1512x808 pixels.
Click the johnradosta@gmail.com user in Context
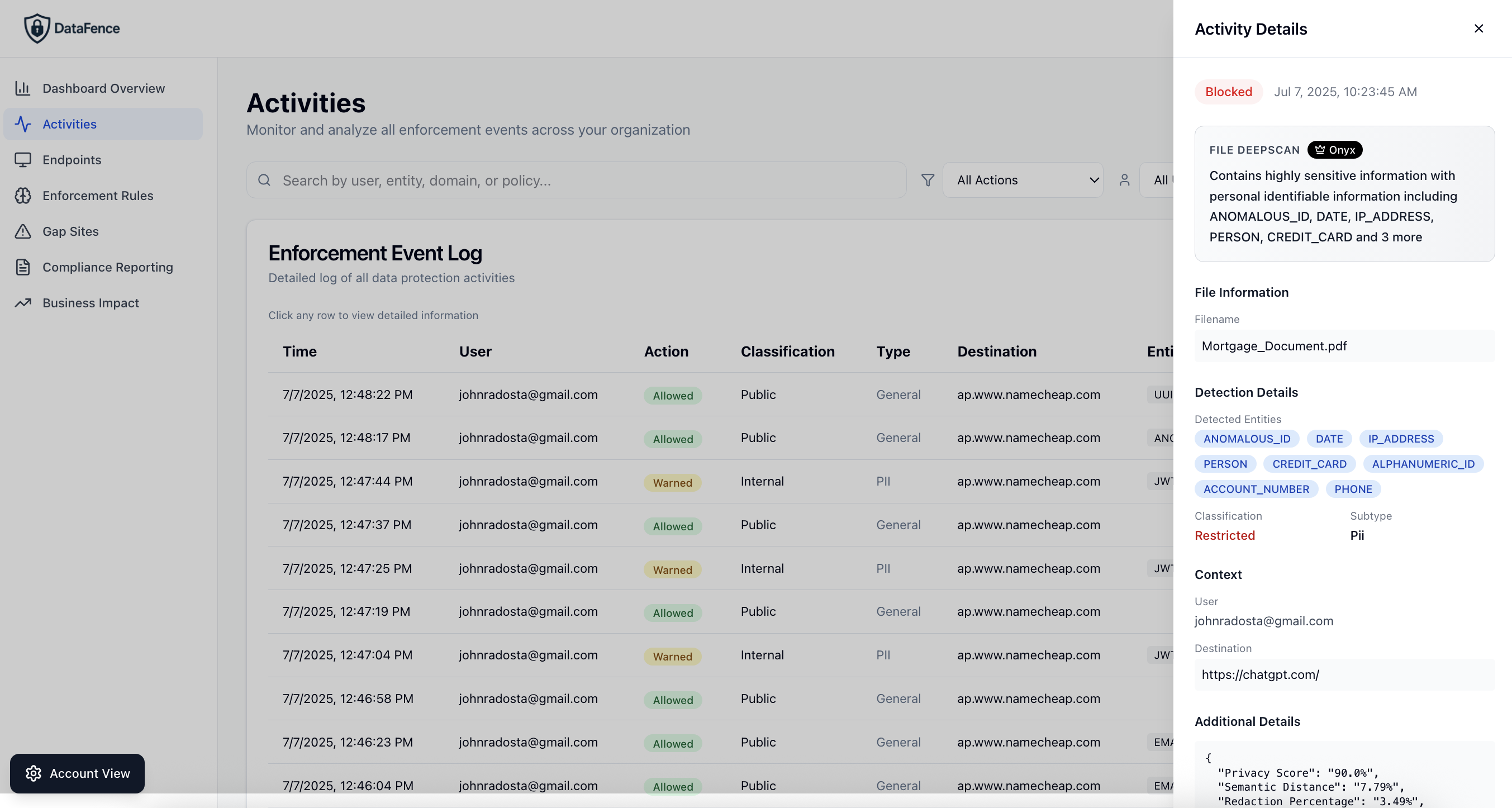point(1264,621)
